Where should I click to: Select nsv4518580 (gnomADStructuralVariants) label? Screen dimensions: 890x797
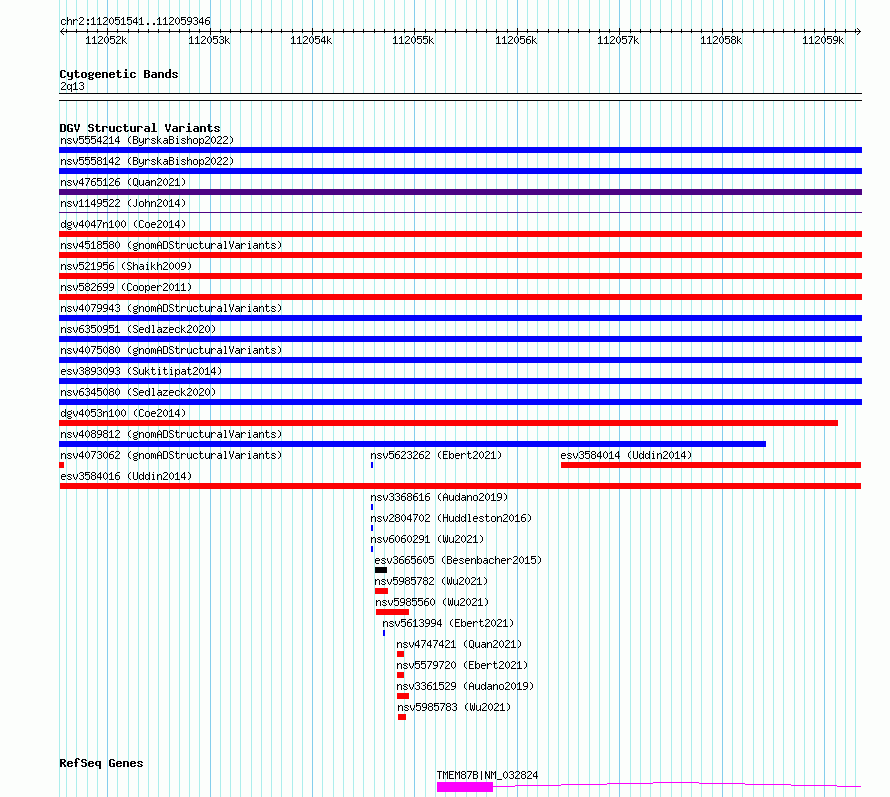(171, 245)
